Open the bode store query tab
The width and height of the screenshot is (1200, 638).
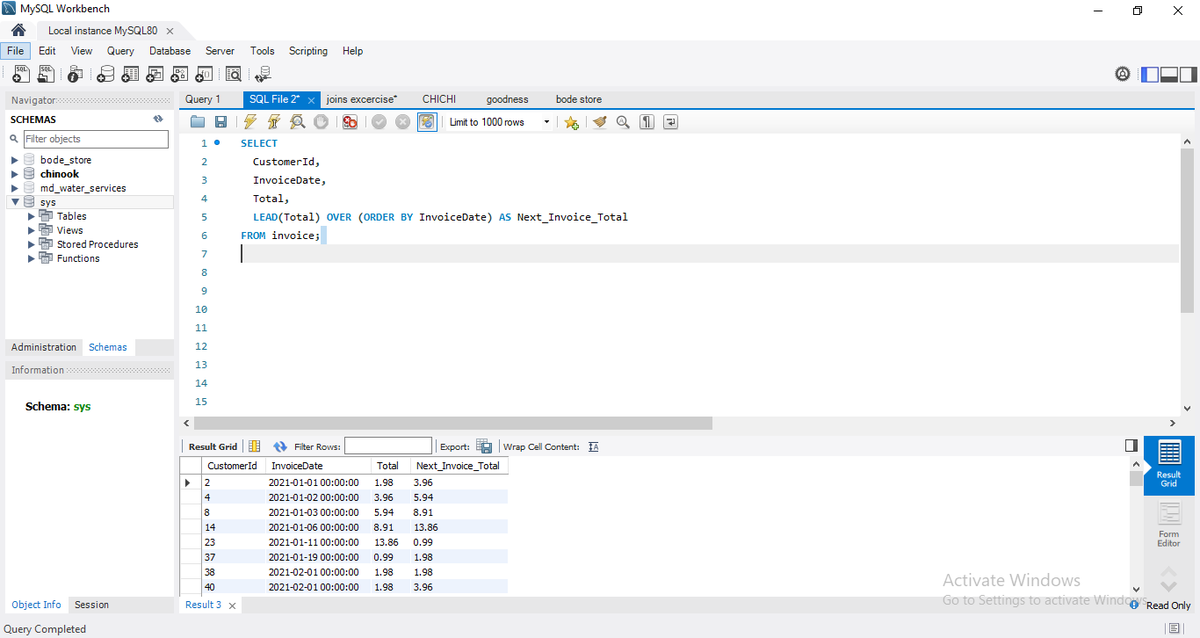[579, 99]
